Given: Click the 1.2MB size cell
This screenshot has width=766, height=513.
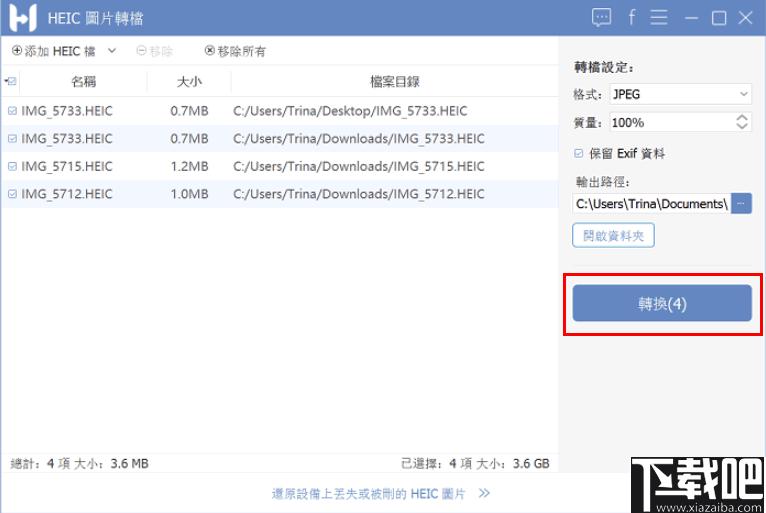Looking at the screenshot, I should click(x=189, y=167).
